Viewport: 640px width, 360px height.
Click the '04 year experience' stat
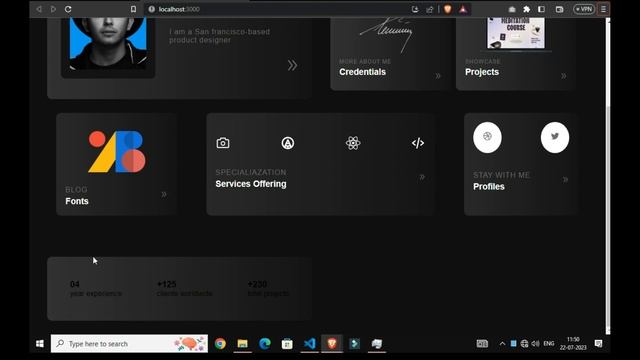point(96,289)
